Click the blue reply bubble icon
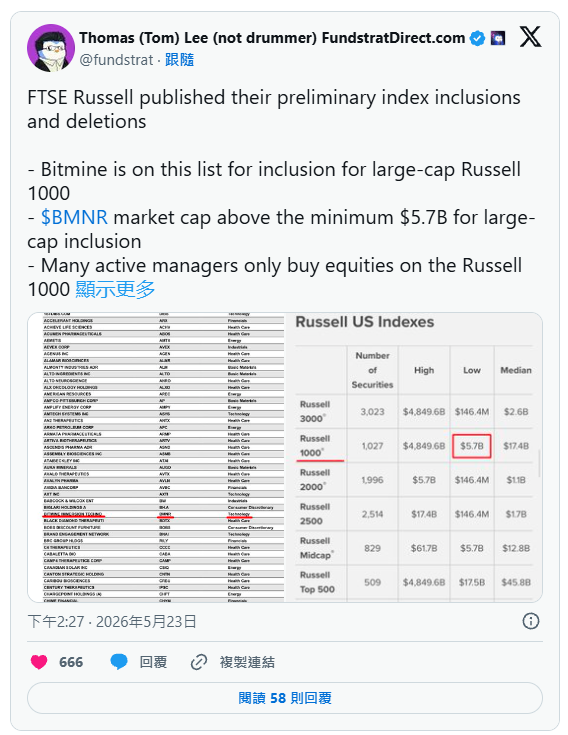The width and height of the screenshot is (568, 735). [119, 662]
